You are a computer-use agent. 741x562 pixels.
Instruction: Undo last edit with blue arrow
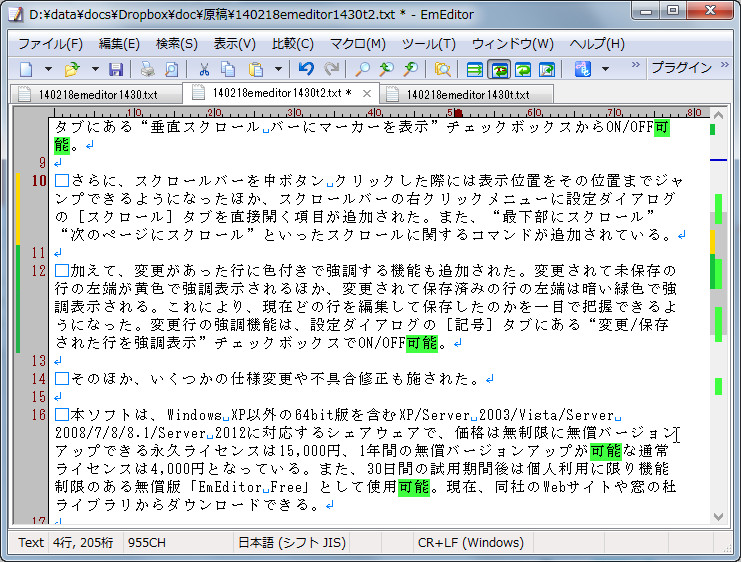click(306, 69)
